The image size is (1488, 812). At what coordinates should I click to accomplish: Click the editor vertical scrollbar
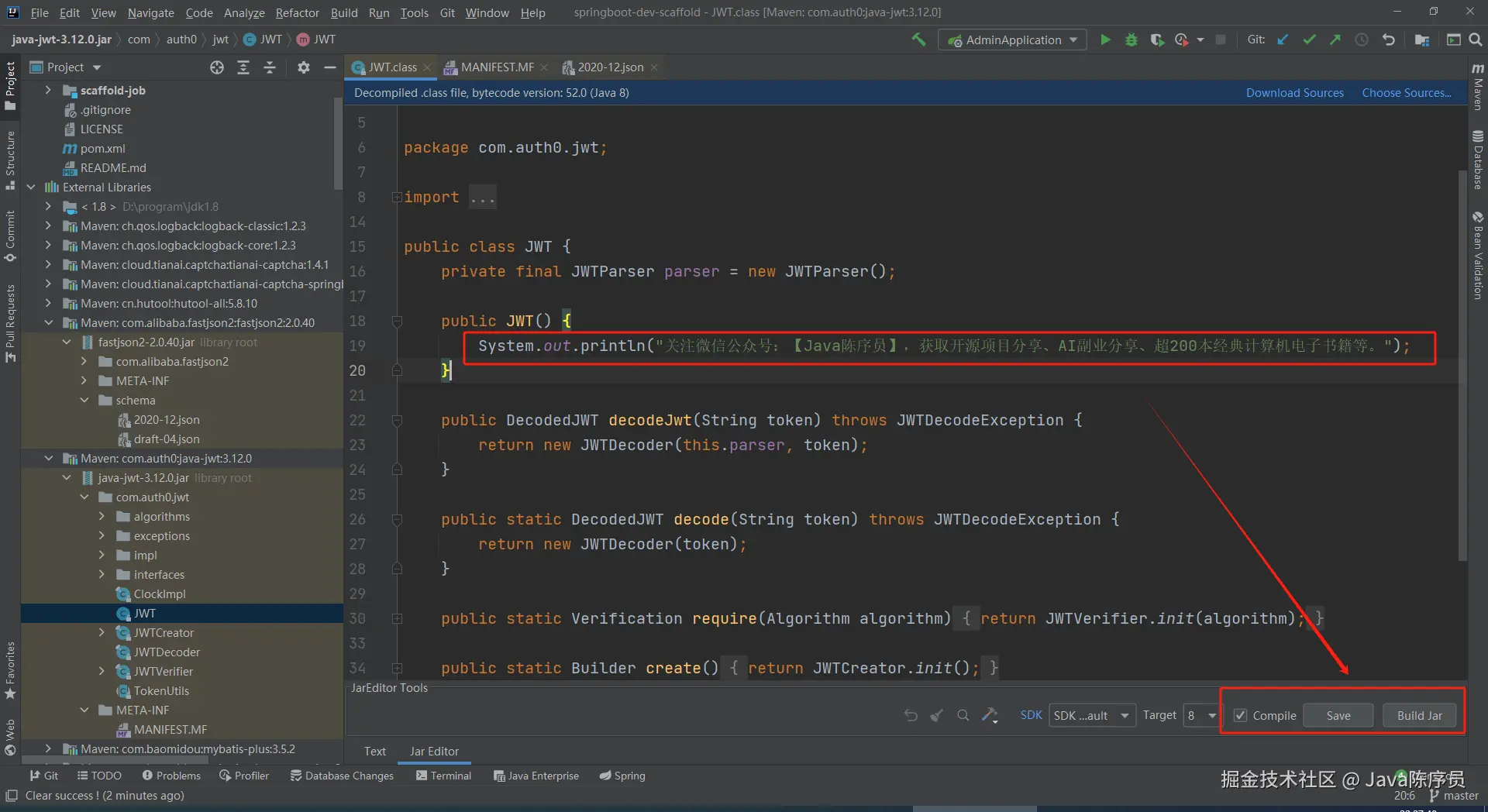click(1462, 364)
